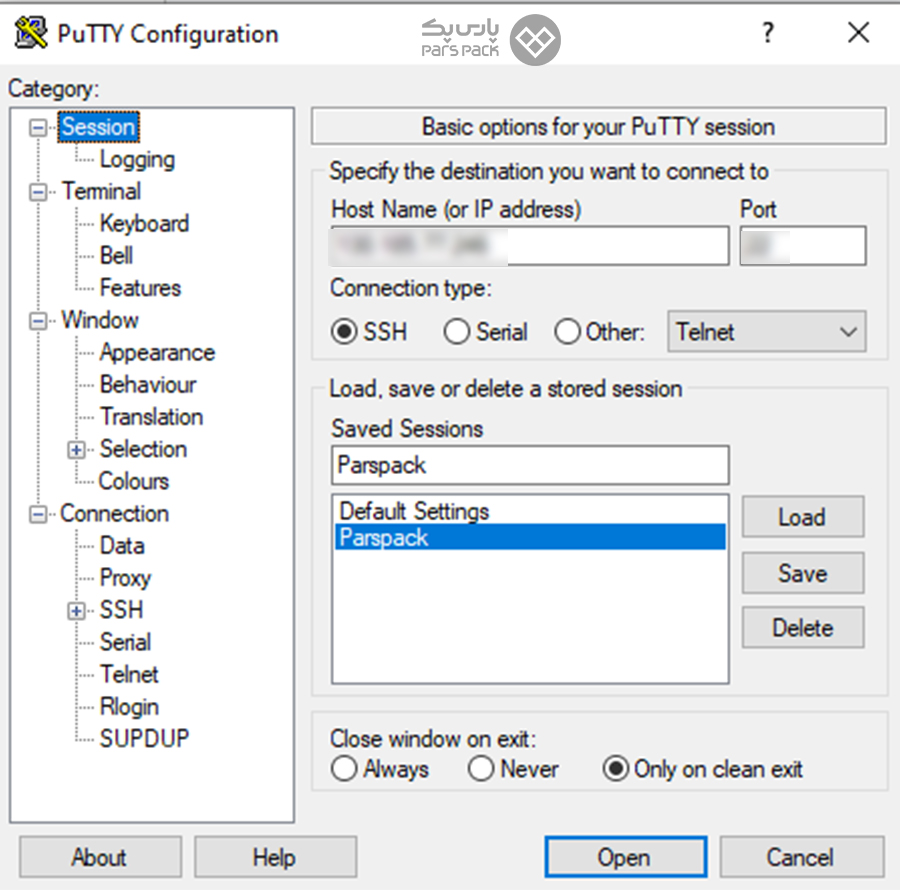Open the Logging category

coord(137,160)
